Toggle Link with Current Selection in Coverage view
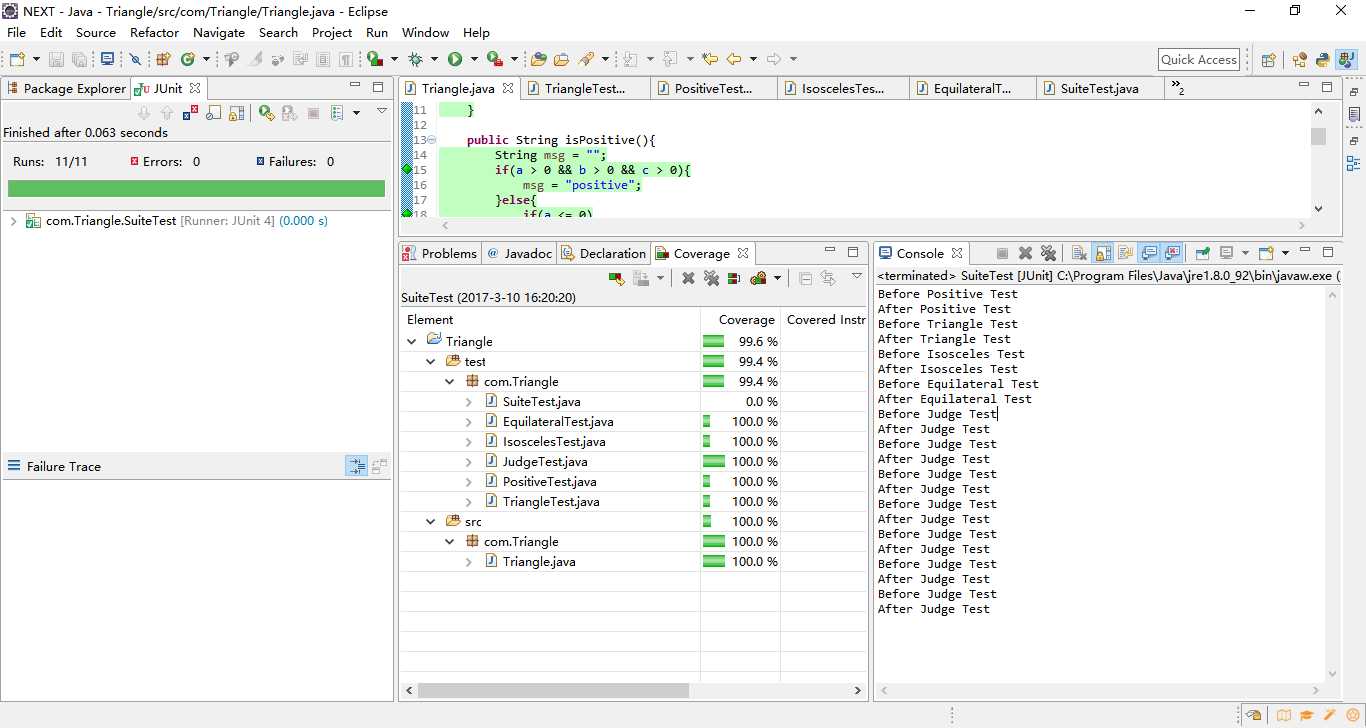The width and height of the screenshot is (1366, 728). pyautogui.click(x=828, y=278)
